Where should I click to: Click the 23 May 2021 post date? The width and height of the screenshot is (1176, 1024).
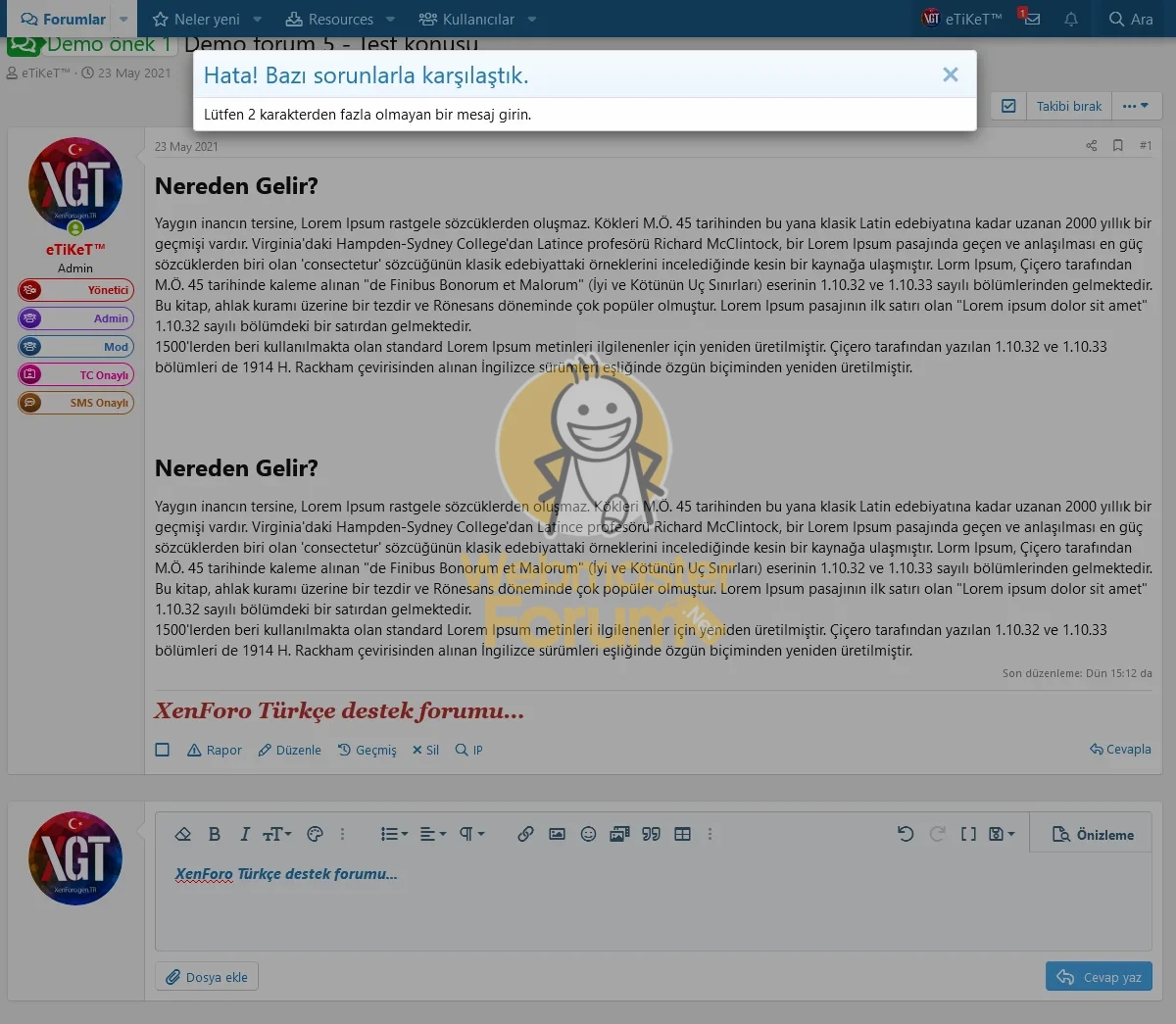[x=186, y=147]
